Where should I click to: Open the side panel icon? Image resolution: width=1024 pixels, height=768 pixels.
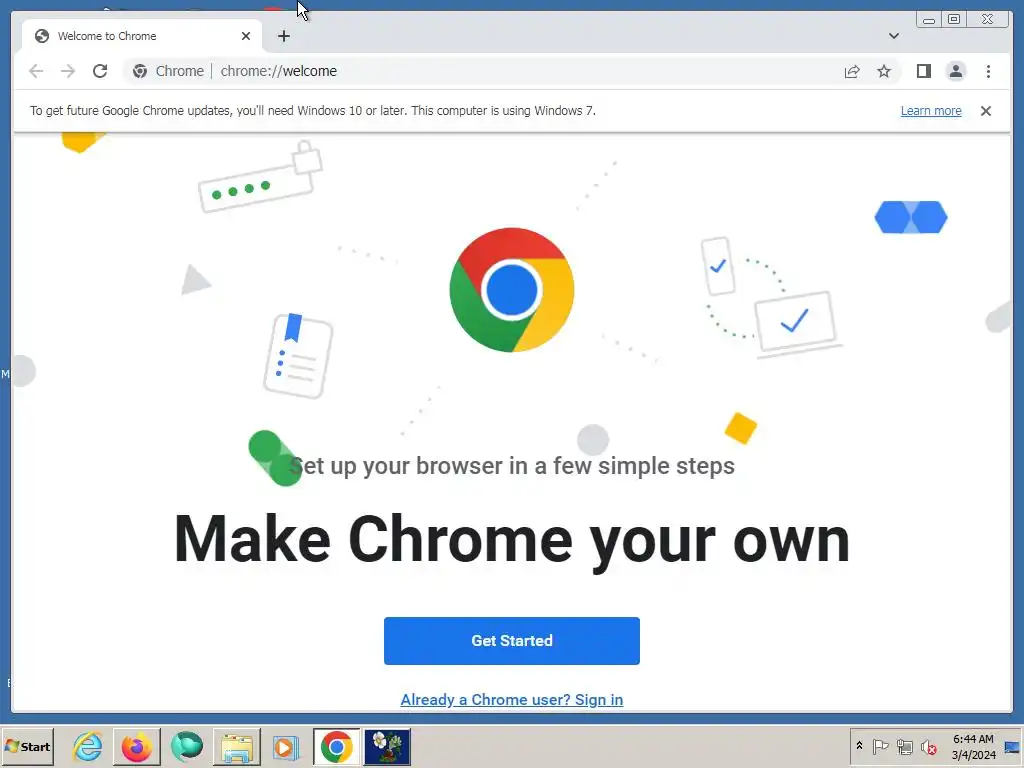(x=923, y=71)
